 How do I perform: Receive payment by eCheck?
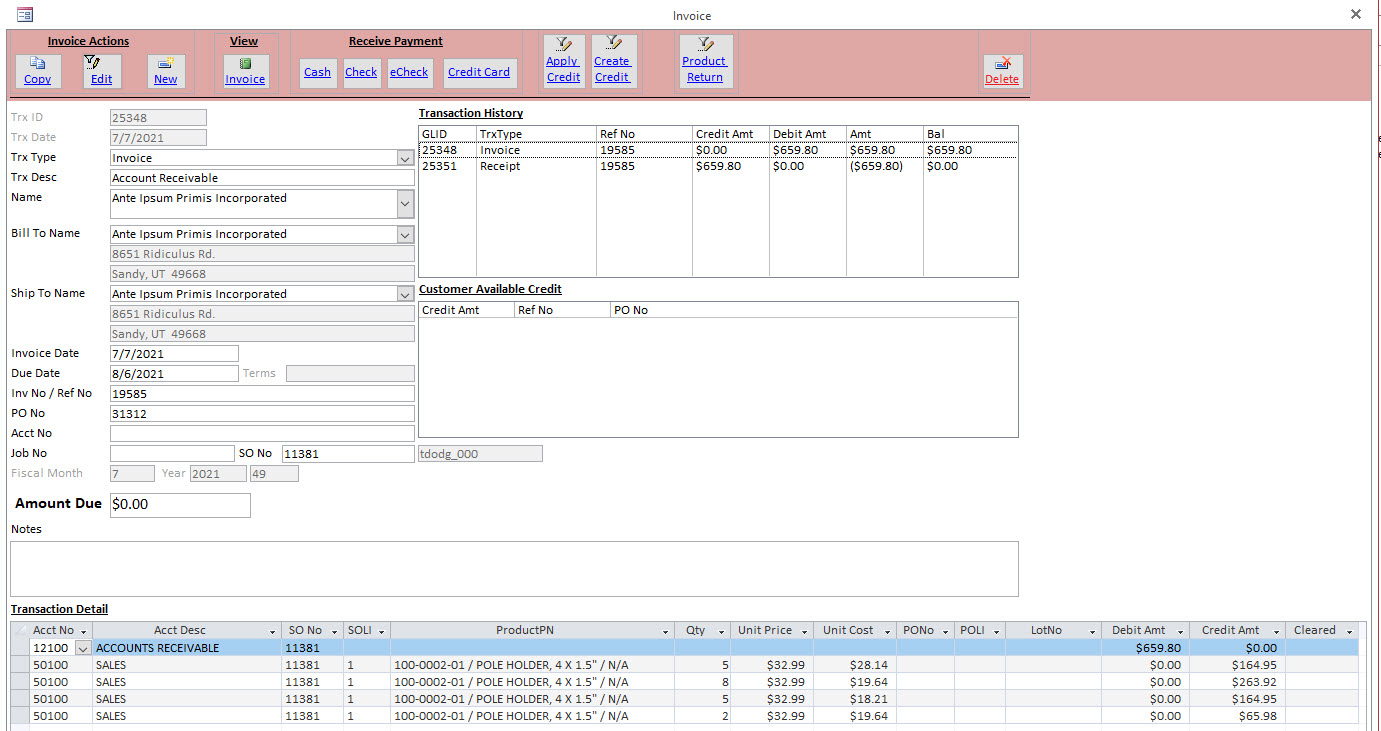(x=409, y=72)
